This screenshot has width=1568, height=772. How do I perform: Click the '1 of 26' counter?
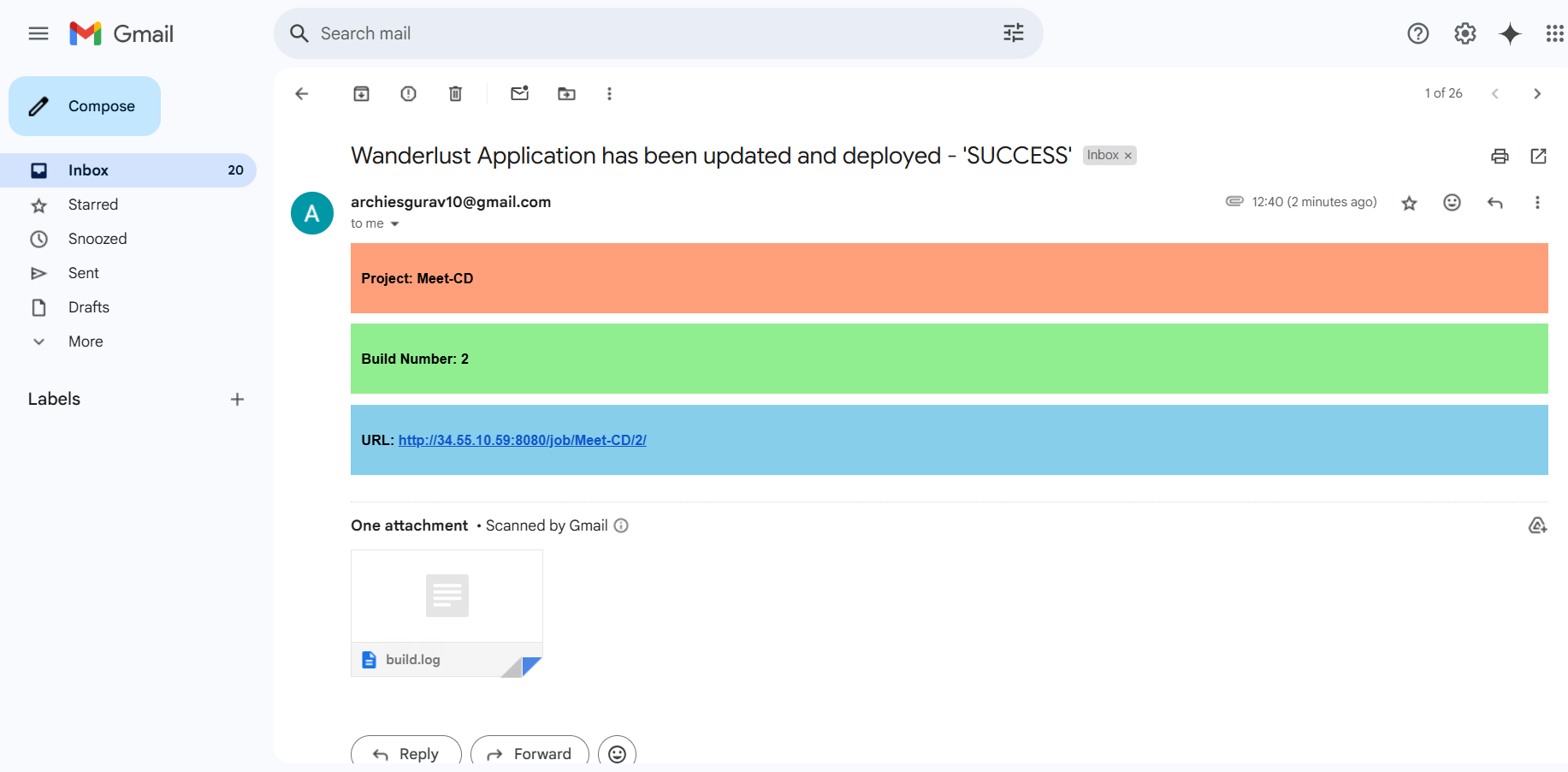tap(1443, 93)
